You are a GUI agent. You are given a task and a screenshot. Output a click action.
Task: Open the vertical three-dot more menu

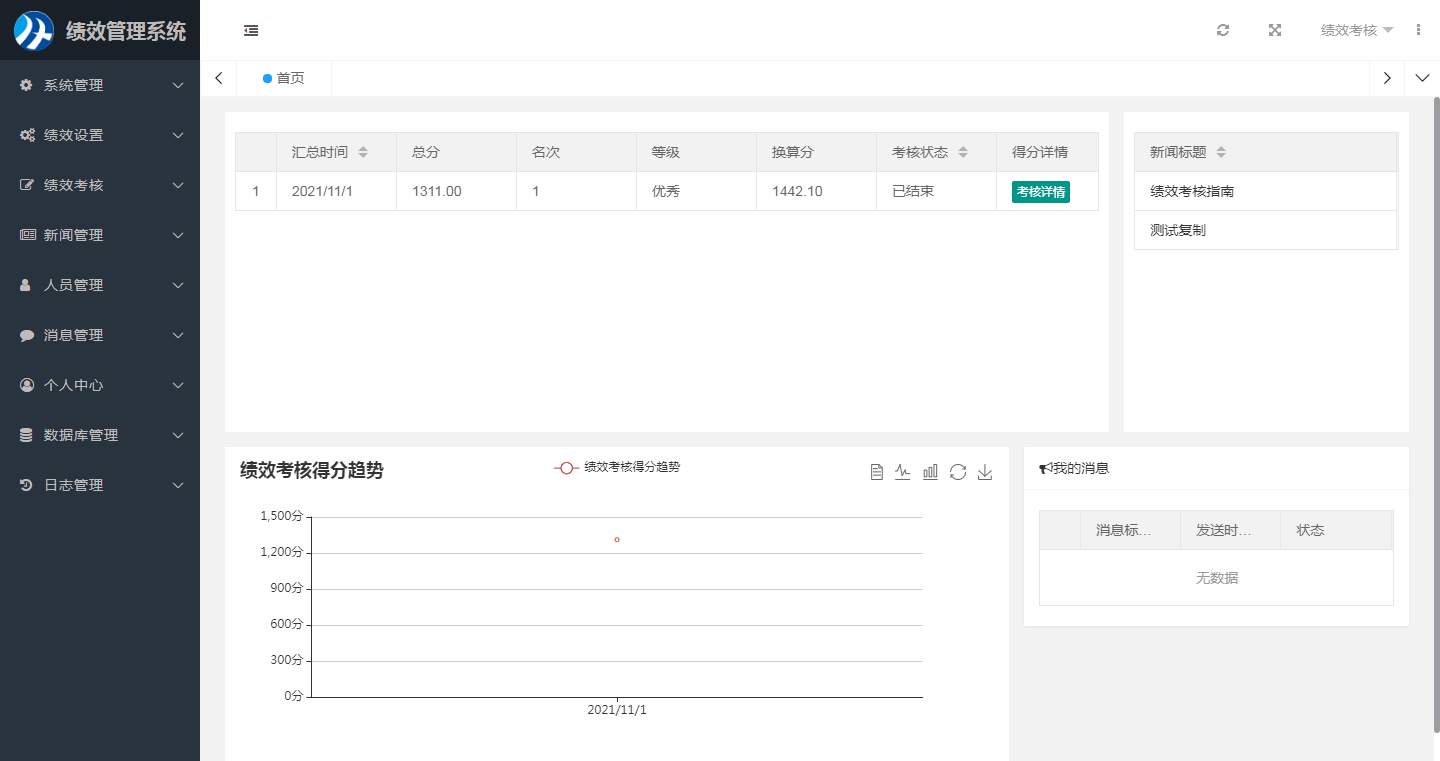tap(1418, 30)
